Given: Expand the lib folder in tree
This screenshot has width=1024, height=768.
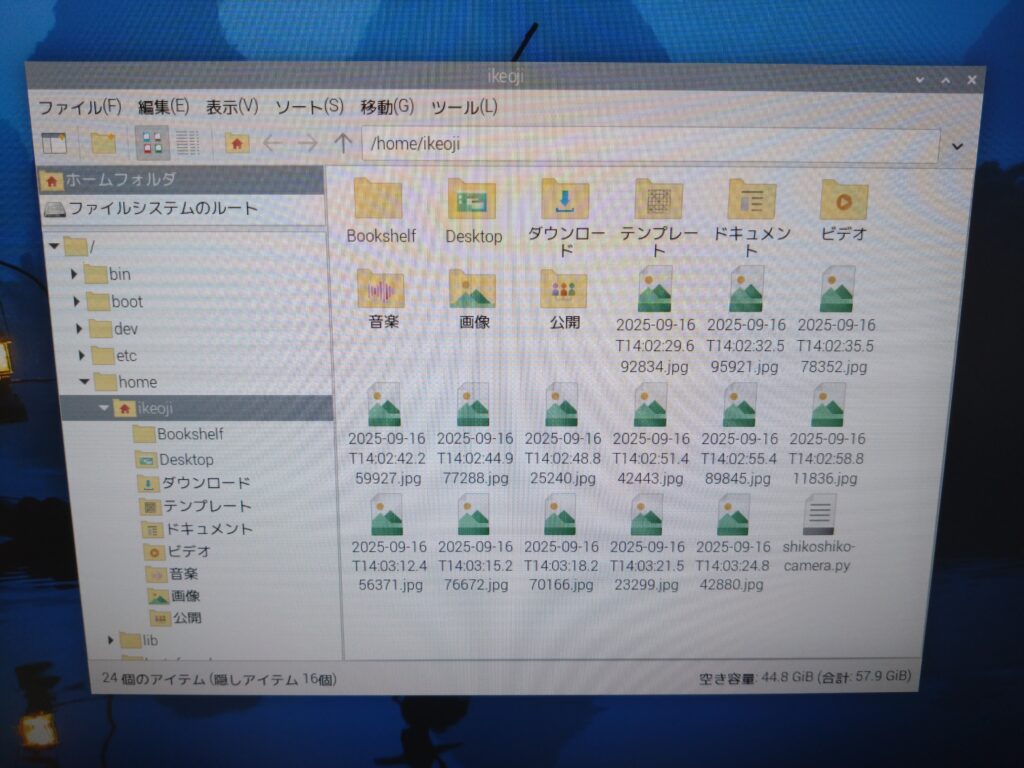Looking at the screenshot, I should tap(111, 640).
